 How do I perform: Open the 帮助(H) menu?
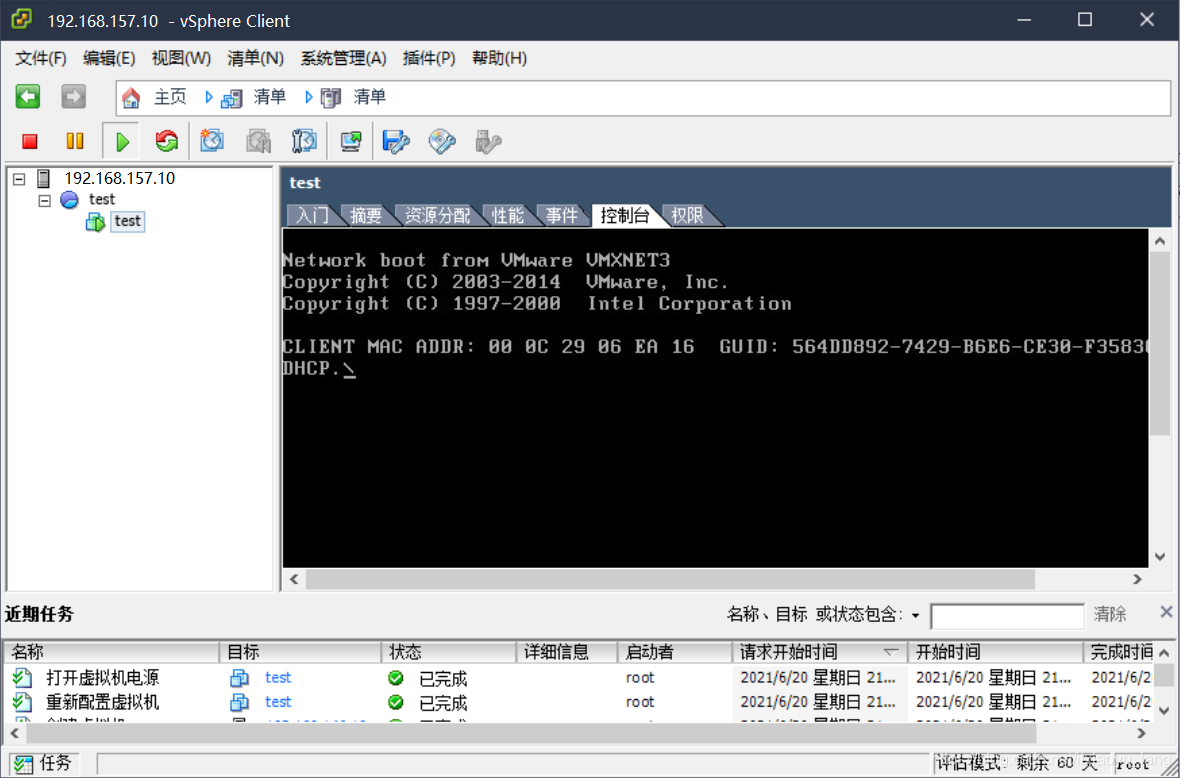[499, 58]
